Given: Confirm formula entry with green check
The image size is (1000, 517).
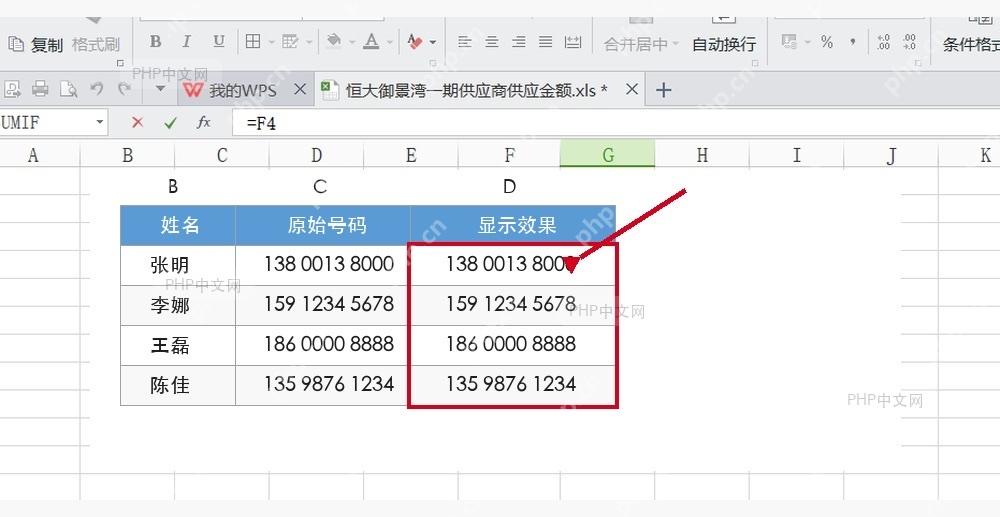Looking at the screenshot, I should (170, 122).
